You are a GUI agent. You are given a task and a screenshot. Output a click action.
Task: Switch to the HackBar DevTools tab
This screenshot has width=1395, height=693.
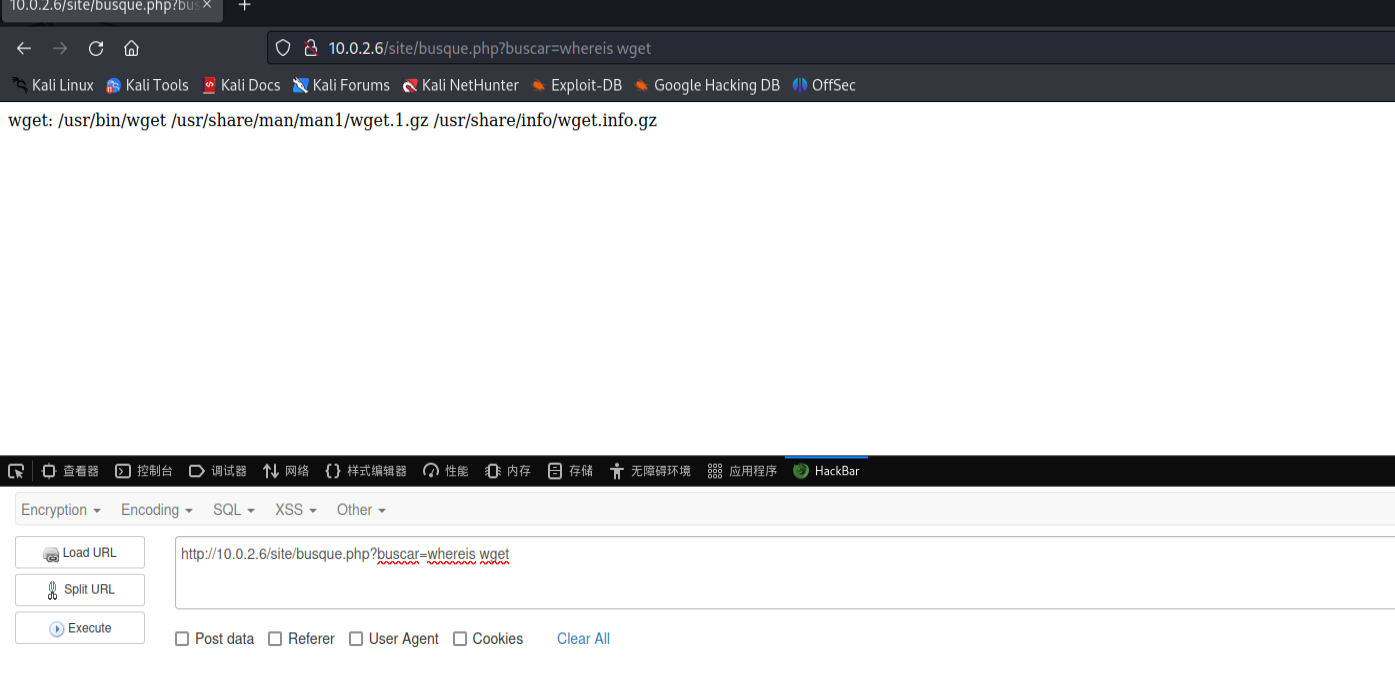826,471
